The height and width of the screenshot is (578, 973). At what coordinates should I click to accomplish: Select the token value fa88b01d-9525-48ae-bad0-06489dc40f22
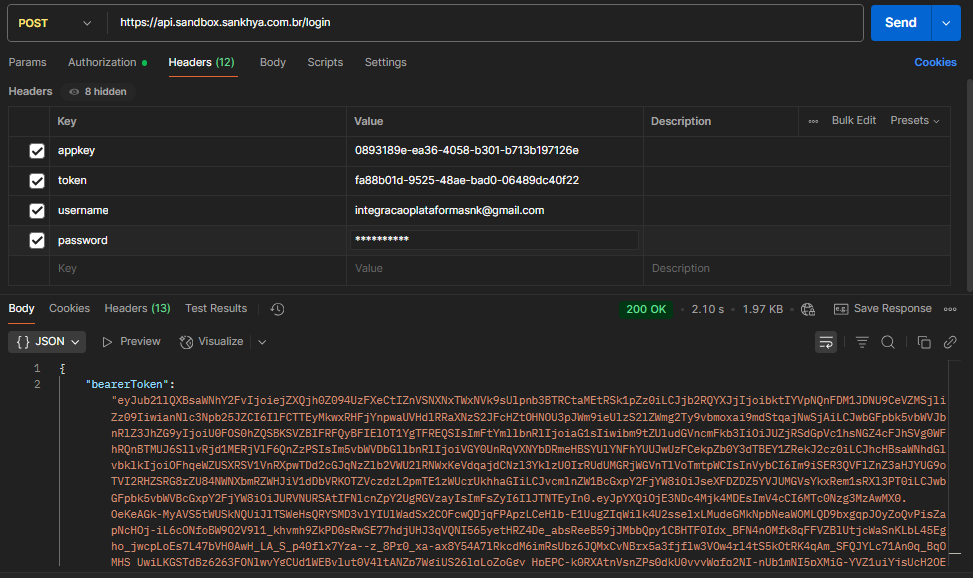pos(467,181)
